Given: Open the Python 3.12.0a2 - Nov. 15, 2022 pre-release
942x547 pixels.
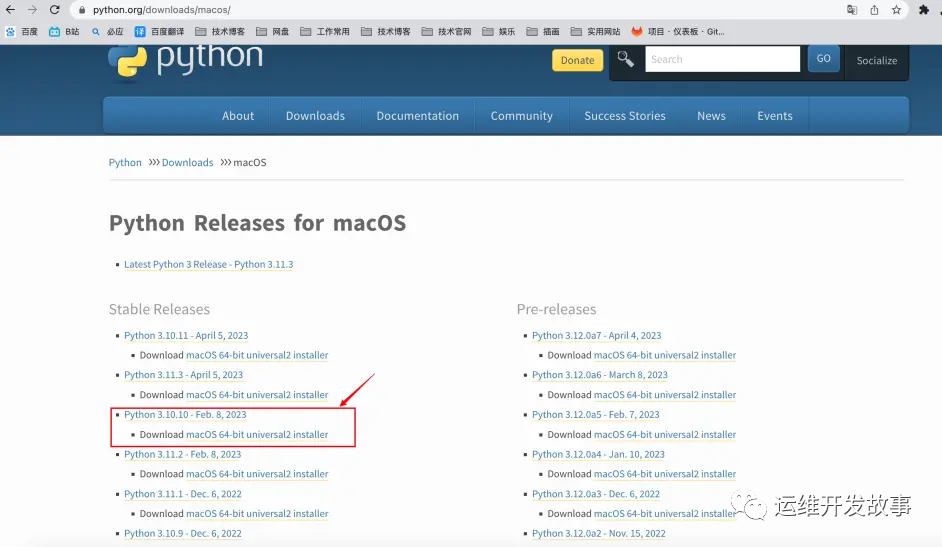Looking at the screenshot, I should point(598,533).
